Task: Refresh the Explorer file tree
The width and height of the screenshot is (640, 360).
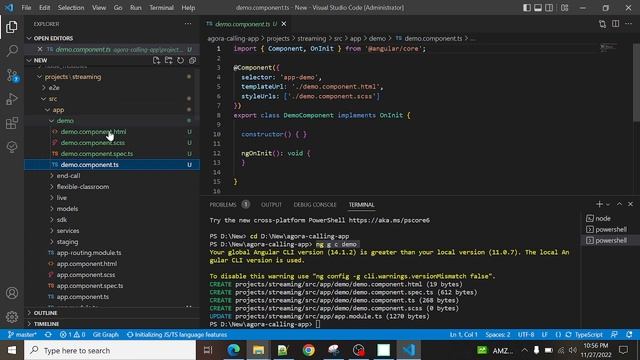Action: [x=180, y=60]
